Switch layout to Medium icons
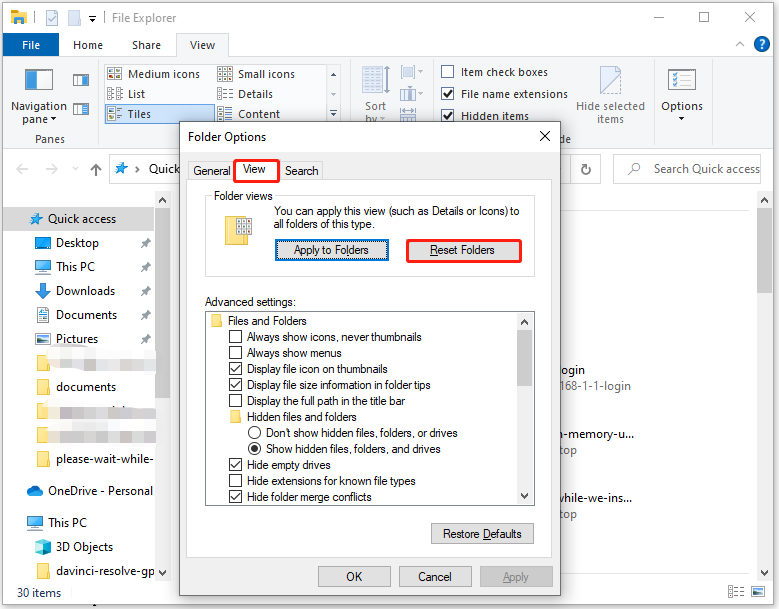Viewport: 779px width, 609px height. click(154, 74)
